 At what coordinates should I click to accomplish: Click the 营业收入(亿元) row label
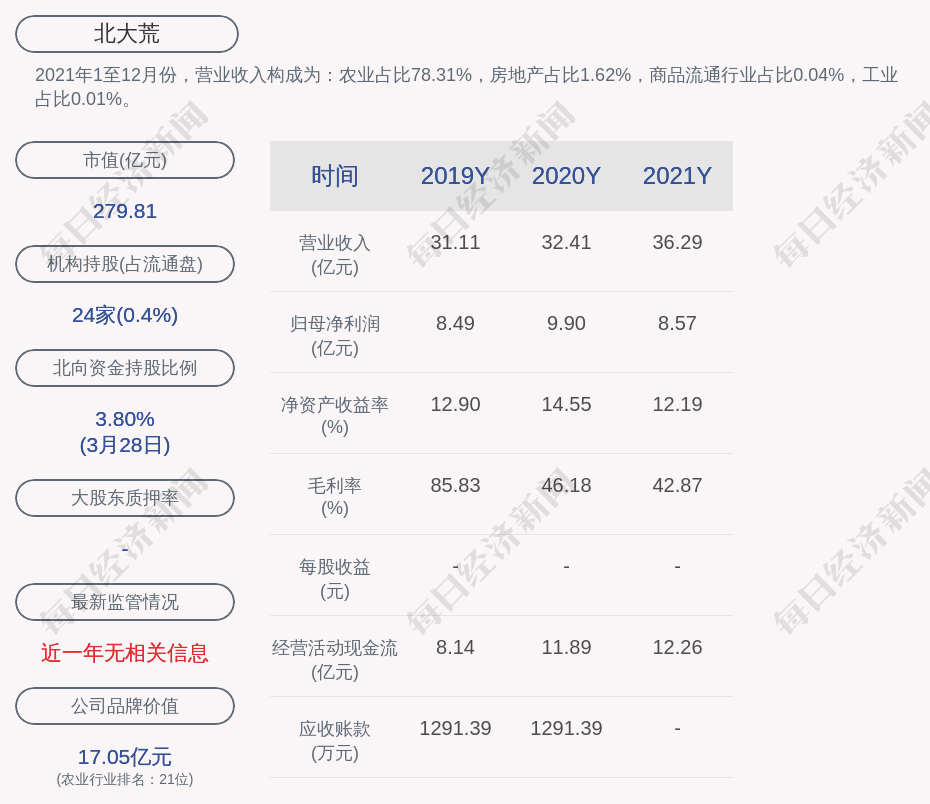tap(335, 255)
